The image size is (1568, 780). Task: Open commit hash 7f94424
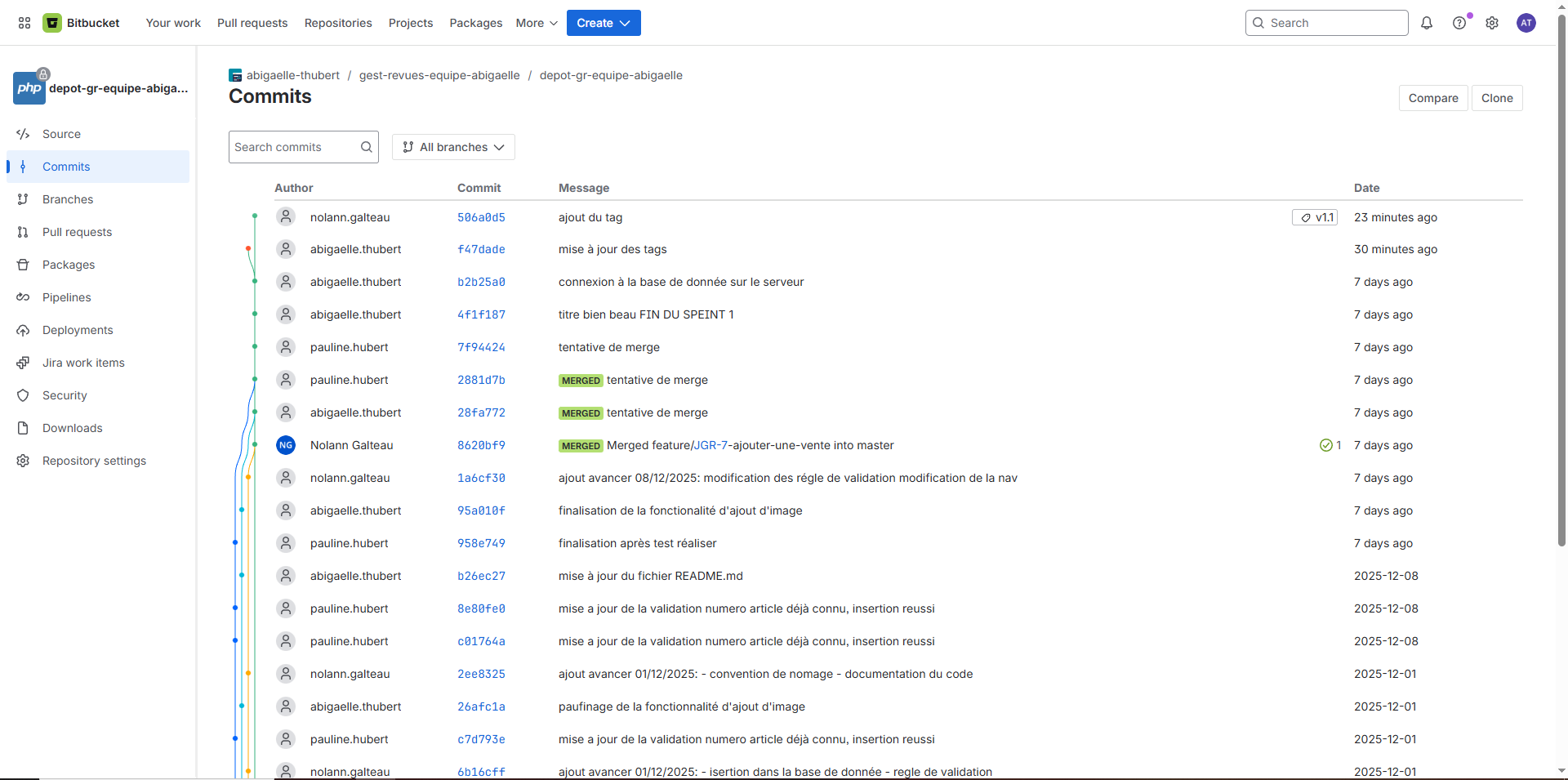[481, 347]
